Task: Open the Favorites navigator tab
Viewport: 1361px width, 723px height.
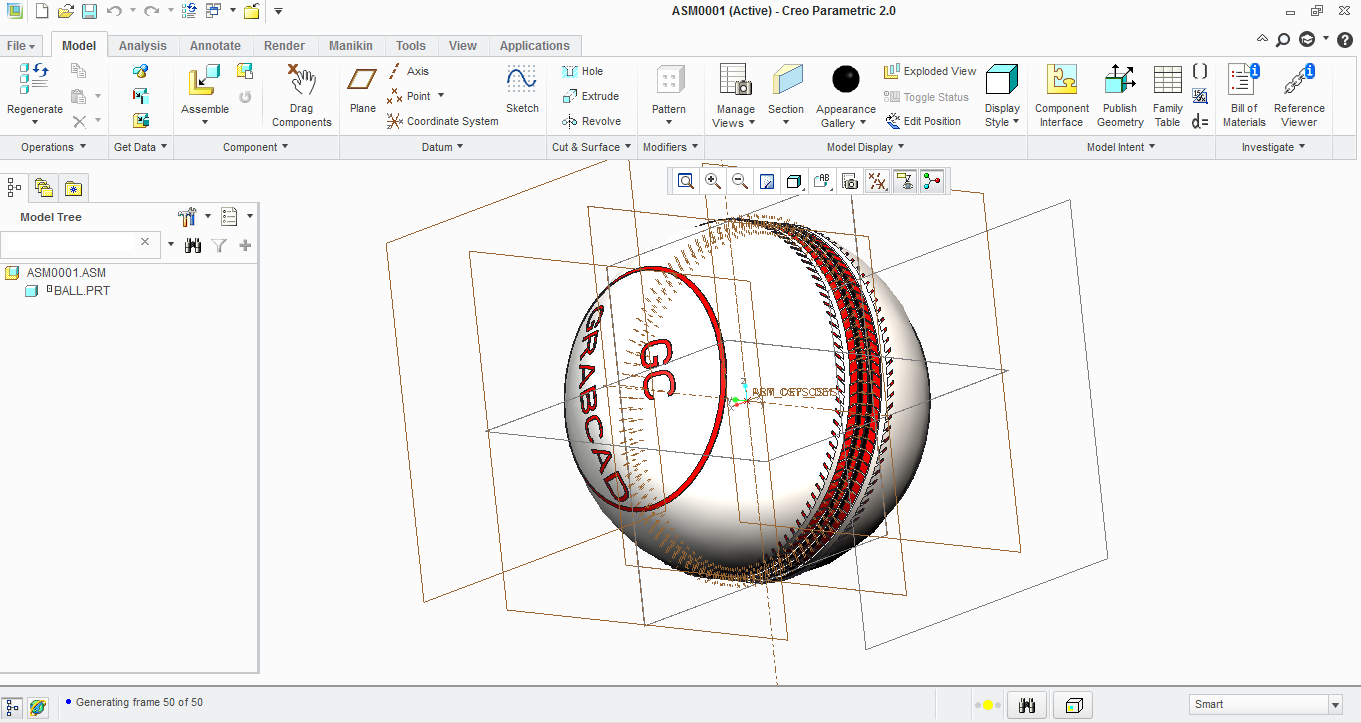Action: 73,187
